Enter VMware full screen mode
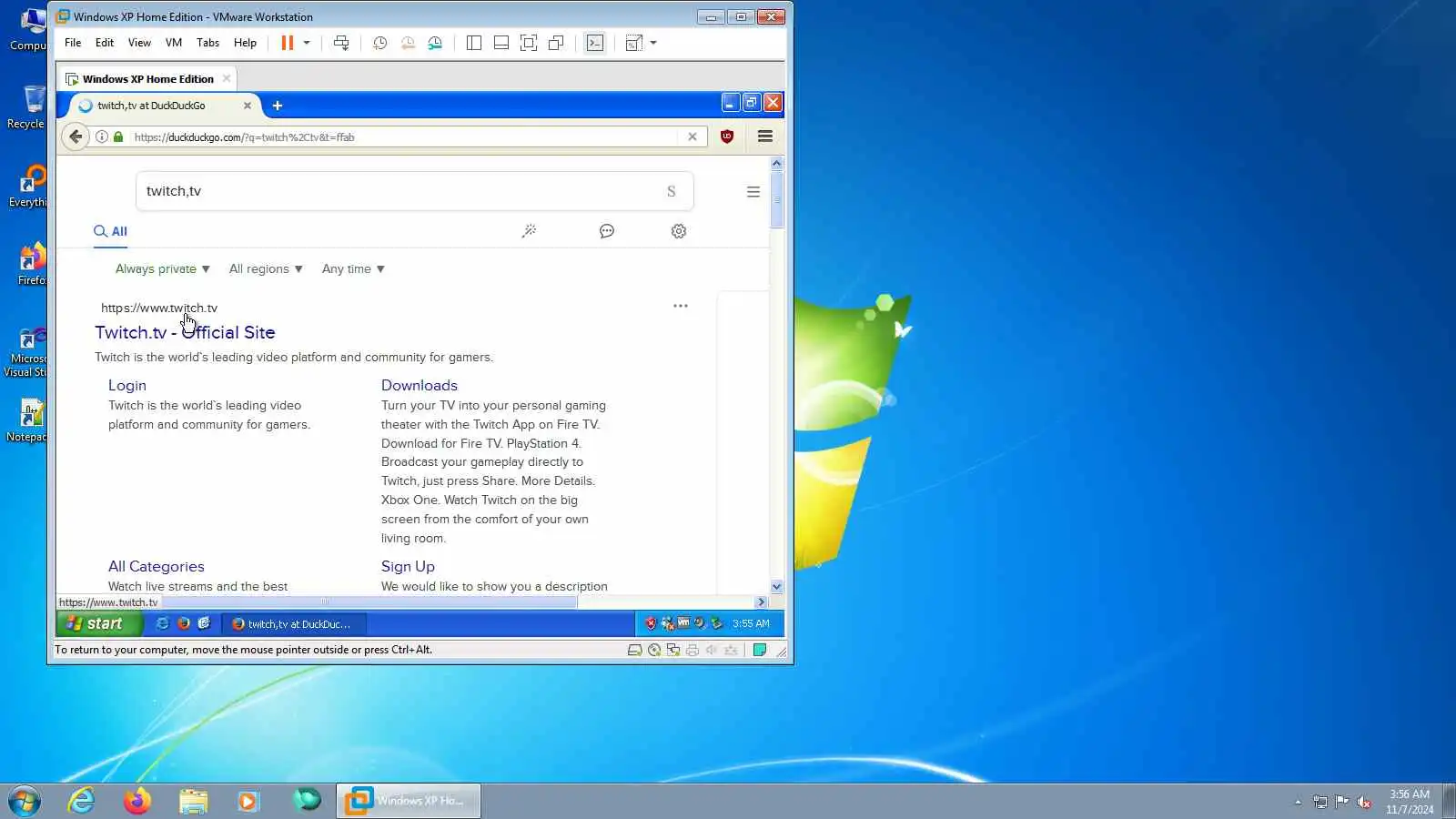 [x=529, y=43]
